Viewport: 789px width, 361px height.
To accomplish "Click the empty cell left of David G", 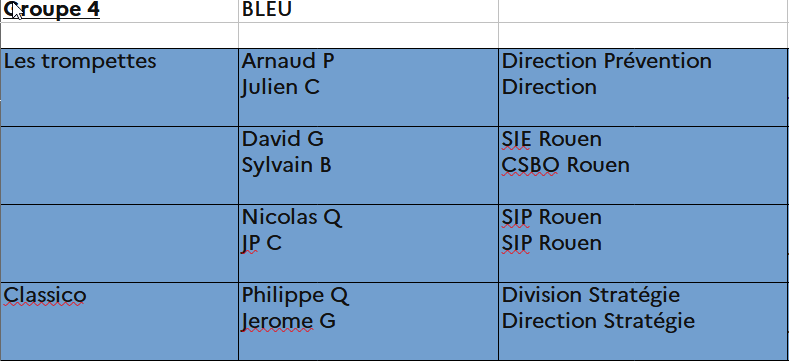I will click(119, 165).
